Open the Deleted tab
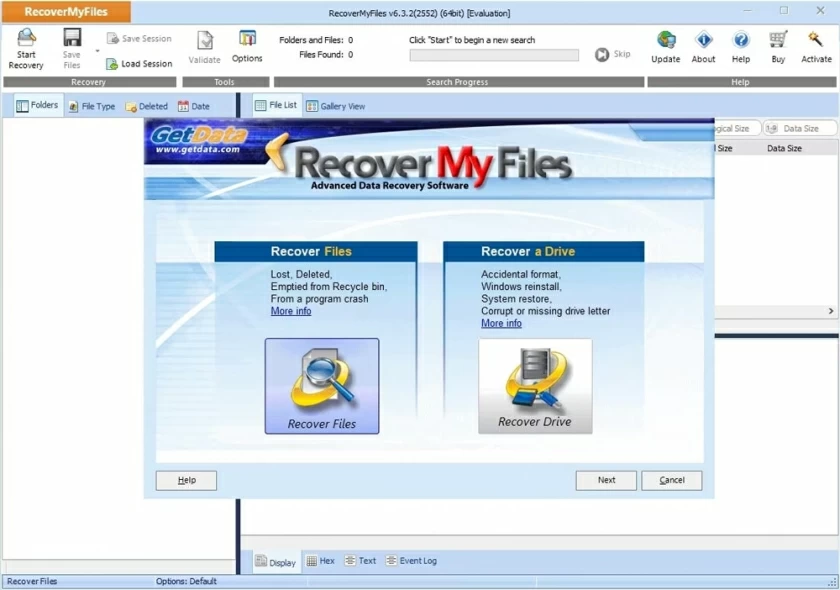This screenshot has height=590, width=840. [148, 105]
